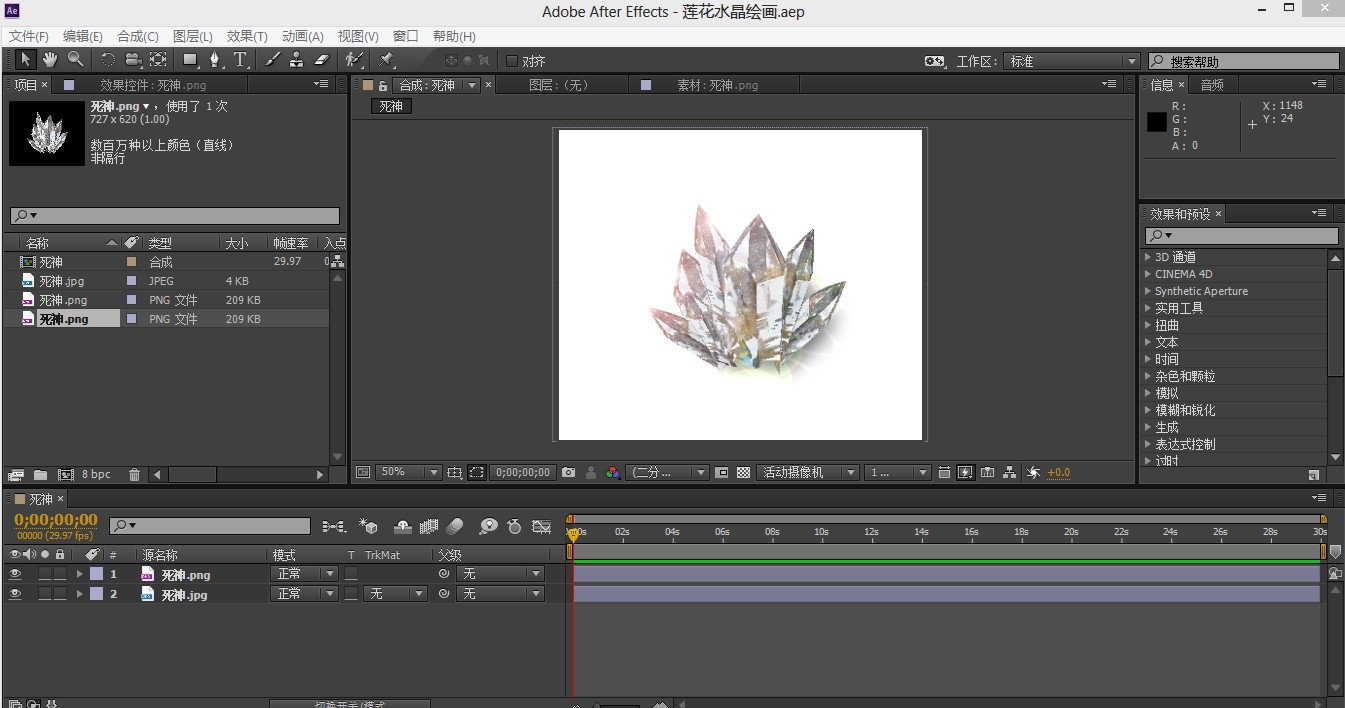Take a snapshot with the camera icon

(569, 472)
